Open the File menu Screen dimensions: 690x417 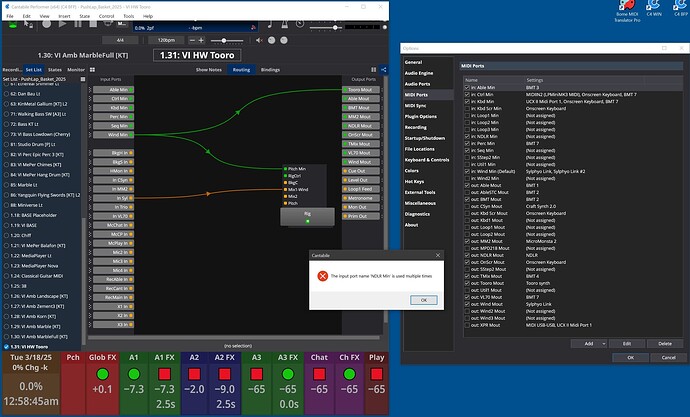point(10,16)
